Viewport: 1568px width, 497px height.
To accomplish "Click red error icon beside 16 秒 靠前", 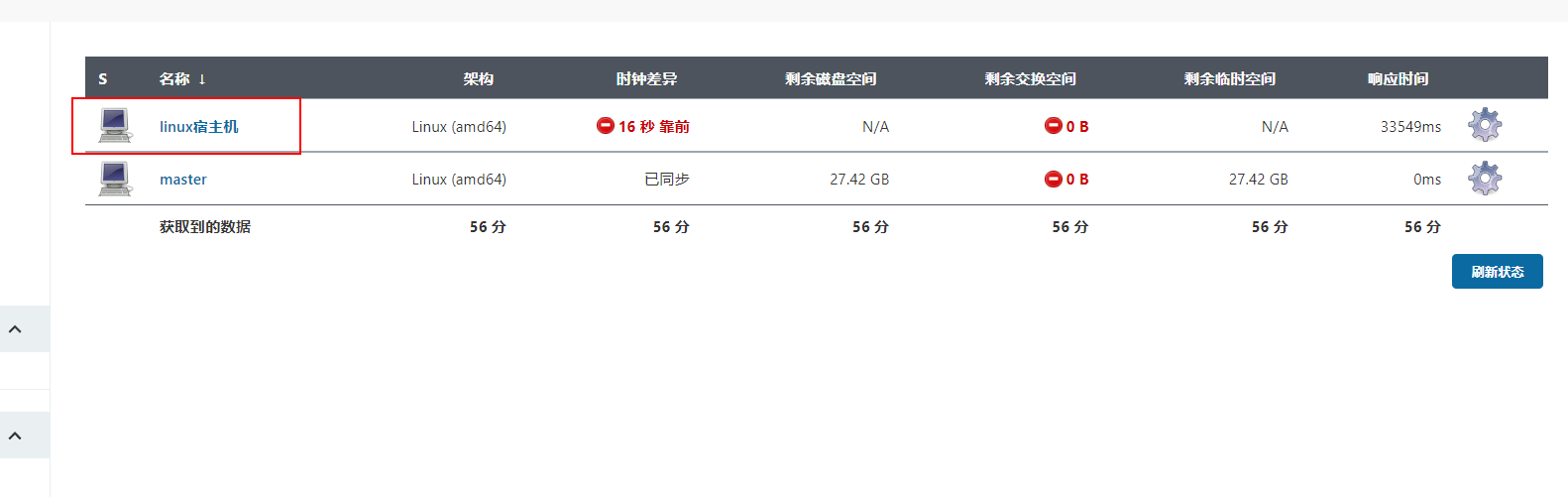I will point(605,125).
